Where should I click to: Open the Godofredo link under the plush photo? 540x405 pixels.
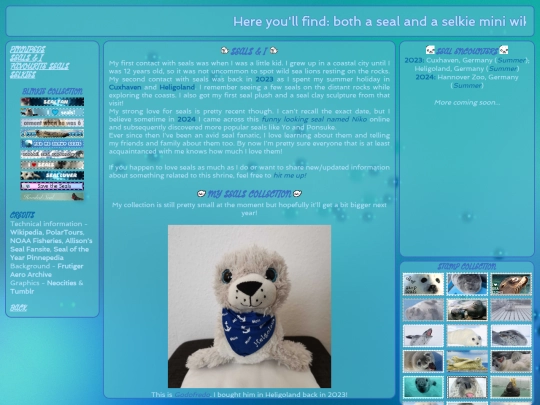tap(192, 394)
